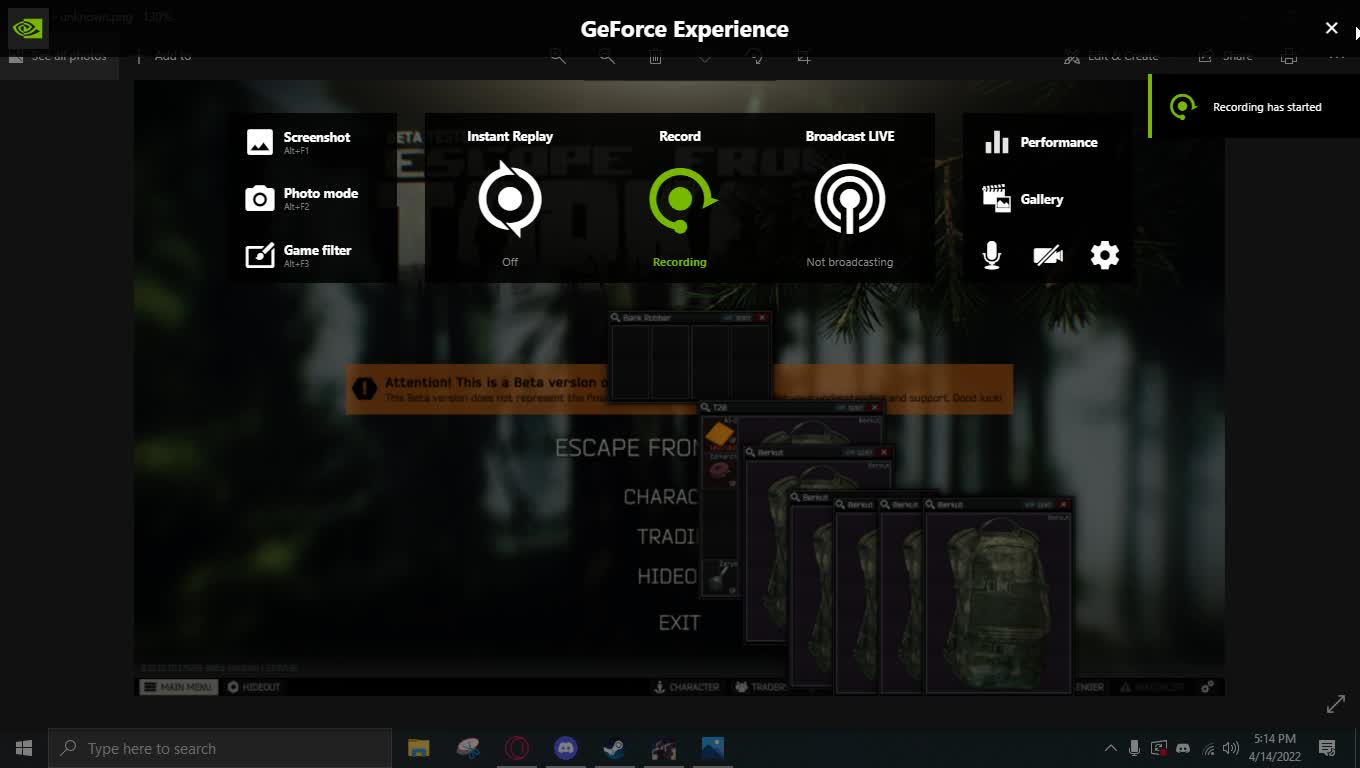Close the GeForce Experience overlay
Screen dimensions: 1360x768
tap(1331, 28)
